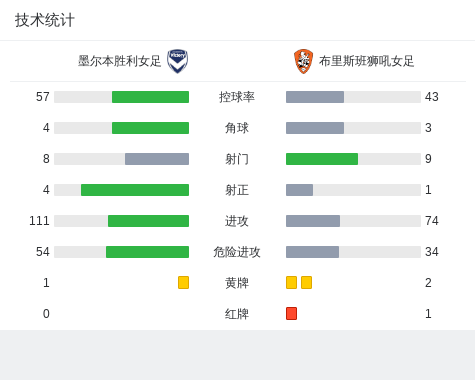Click Brisbane Roar's second yellow card icon
This screenshot has height=380, width=475.
click(x=306, y=282)
